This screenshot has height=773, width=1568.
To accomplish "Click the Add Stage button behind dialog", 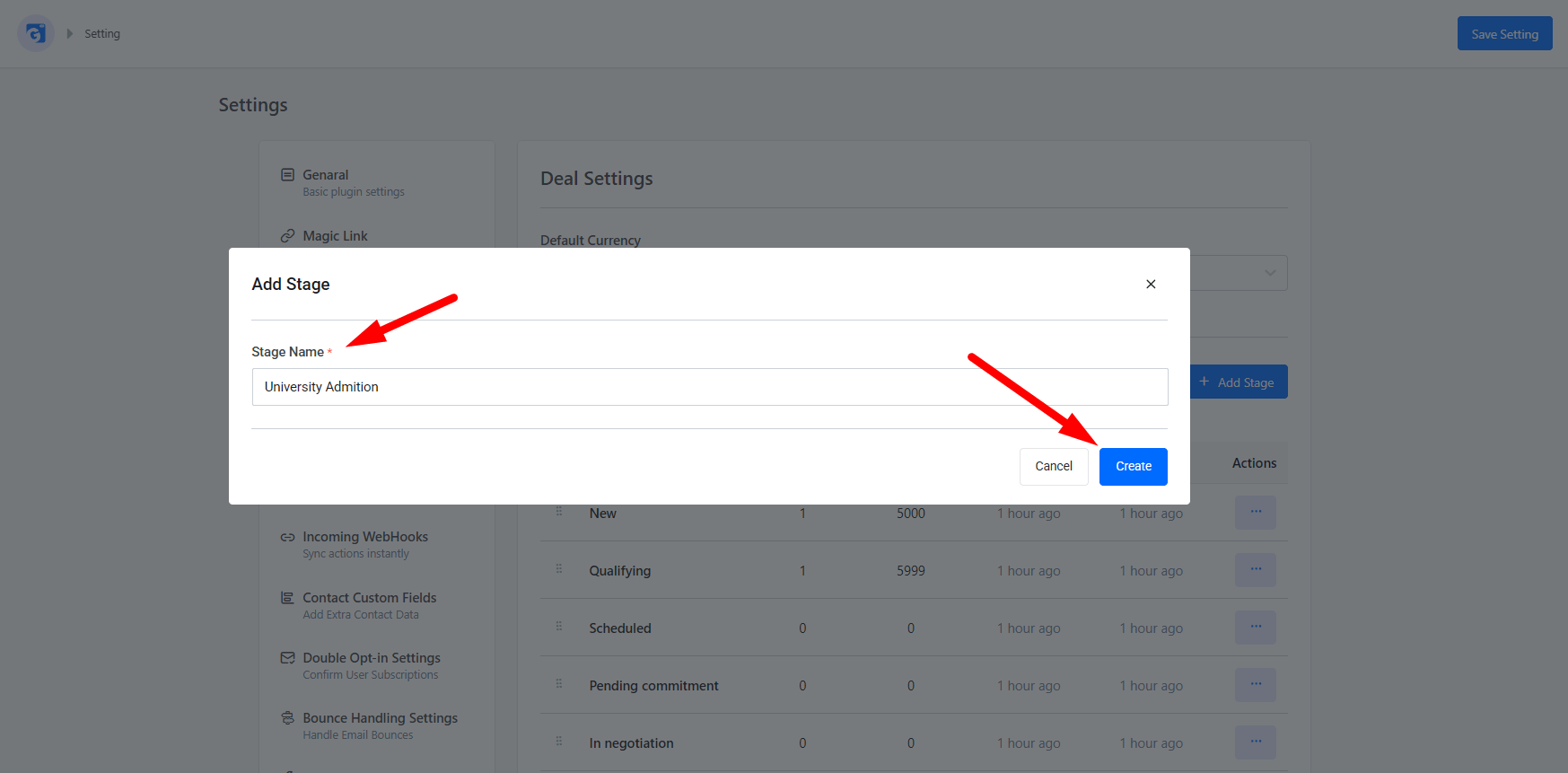I will pos(1240,382).
